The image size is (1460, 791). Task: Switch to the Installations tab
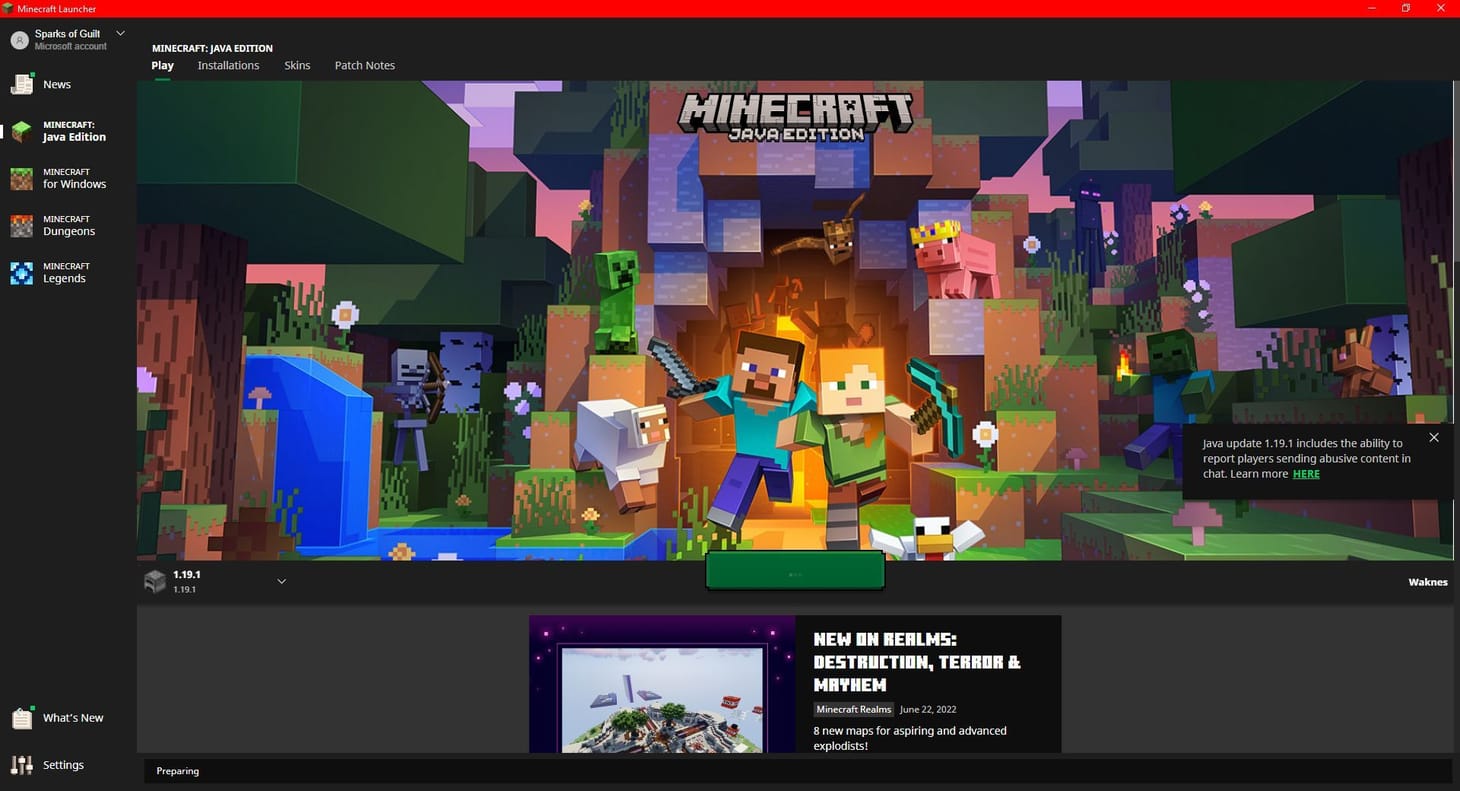(228, 65)
